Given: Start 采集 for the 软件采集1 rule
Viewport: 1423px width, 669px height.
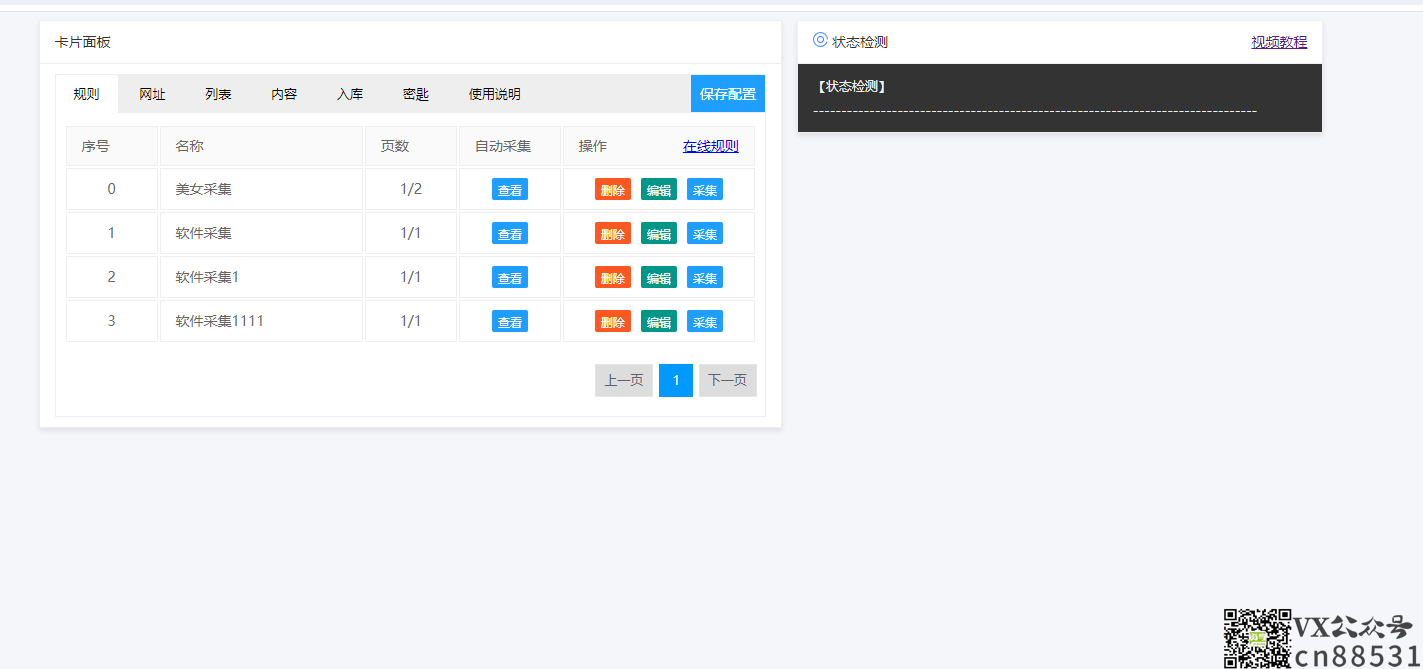Looking at the screenshot, I should coord(704,278).
